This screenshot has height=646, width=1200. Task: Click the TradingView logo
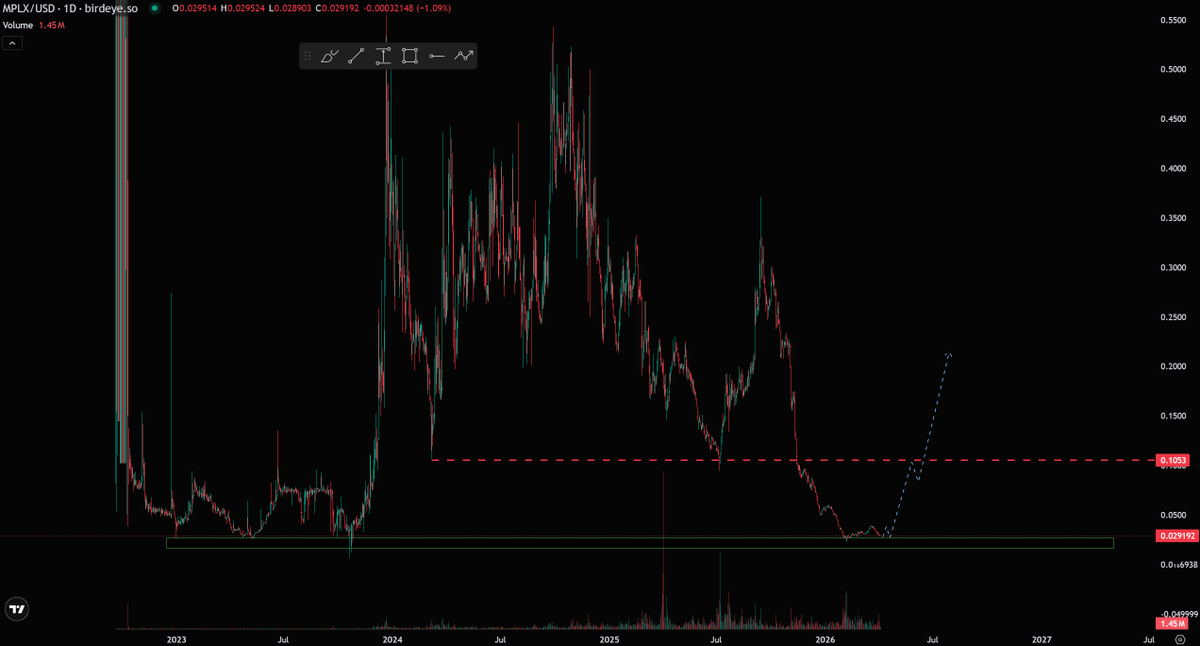[17, 608]
